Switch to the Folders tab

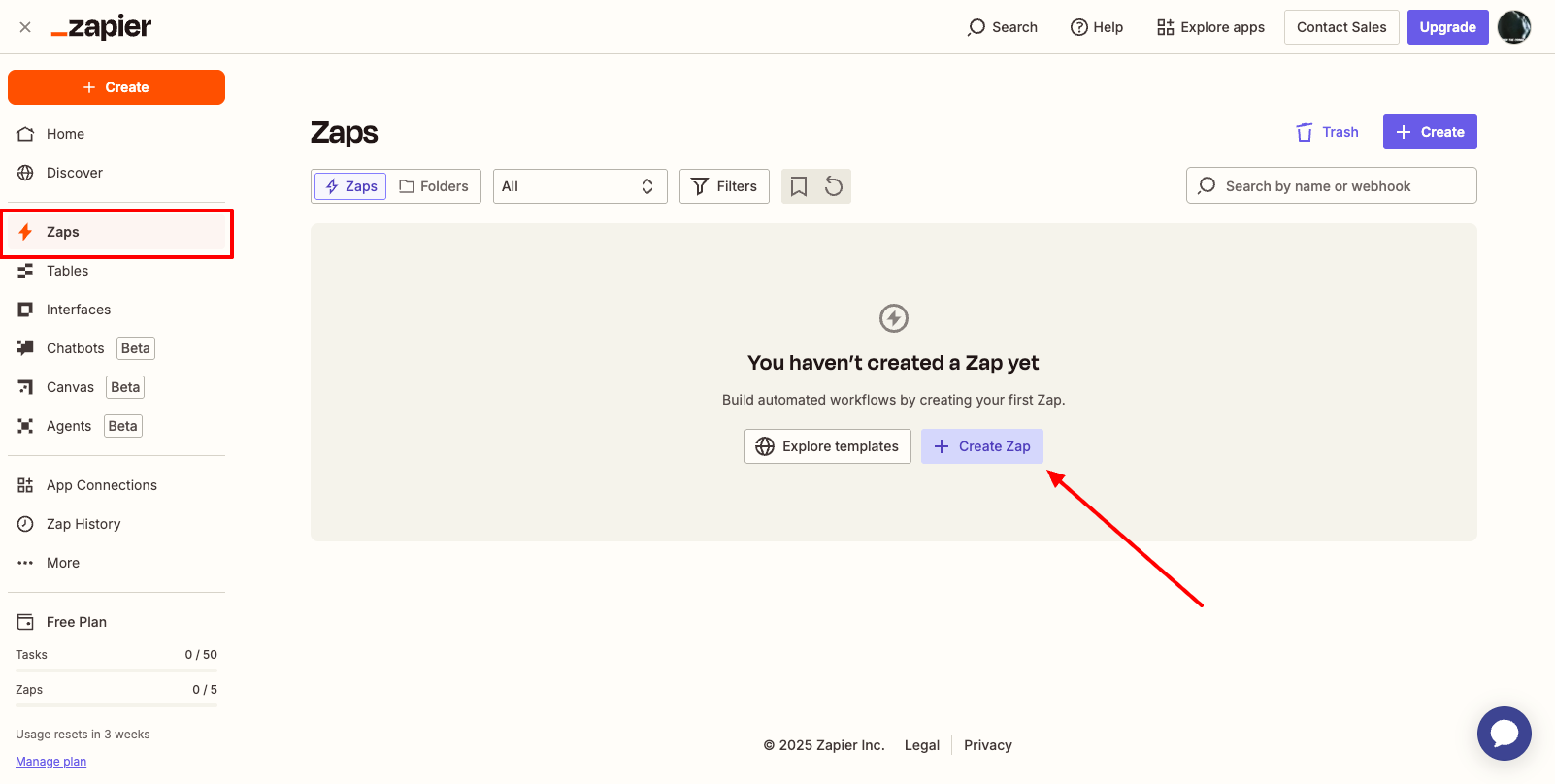[434, 186]
